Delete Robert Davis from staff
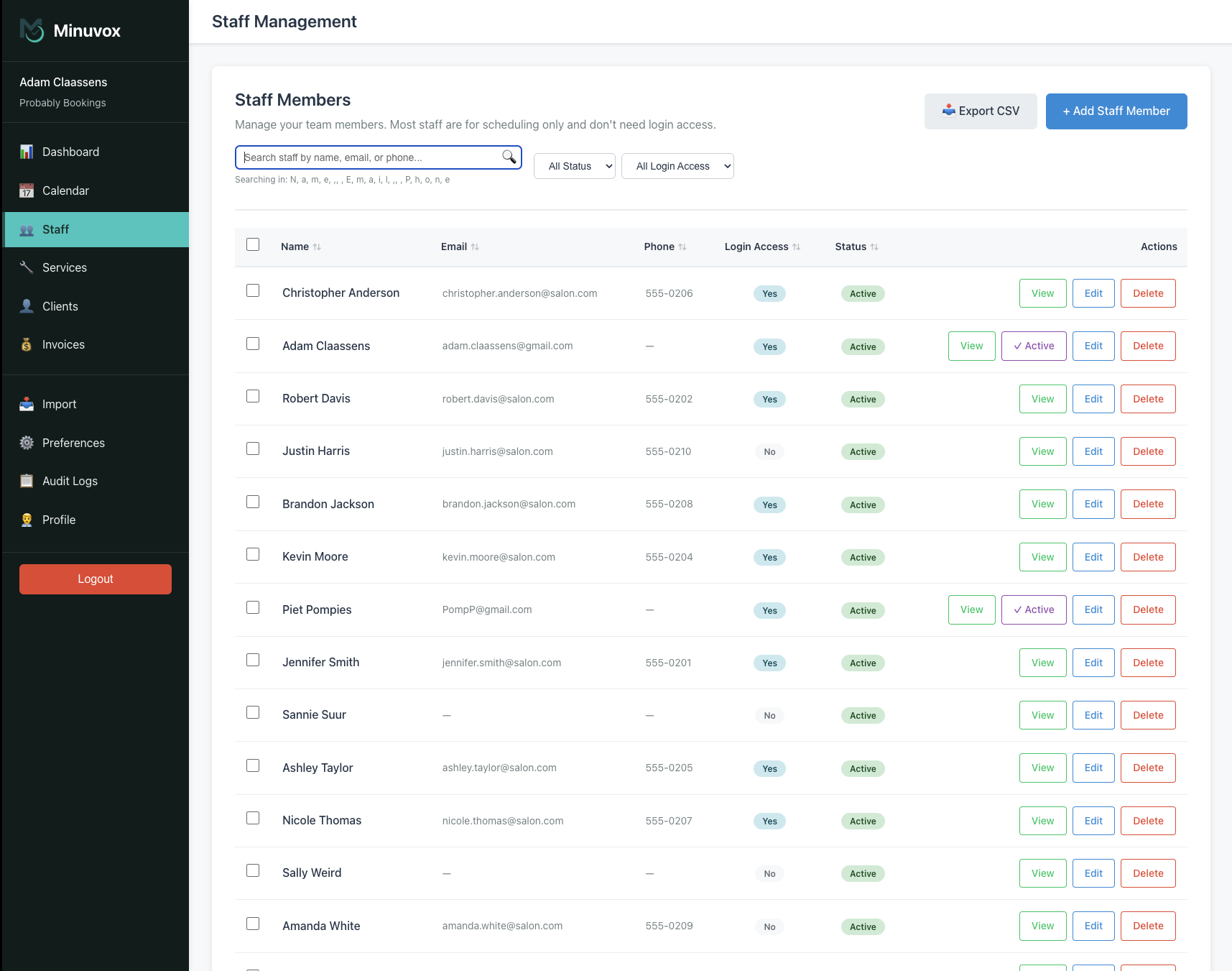The width and height of the screenshot is (1232, 971). (1147, 399)
